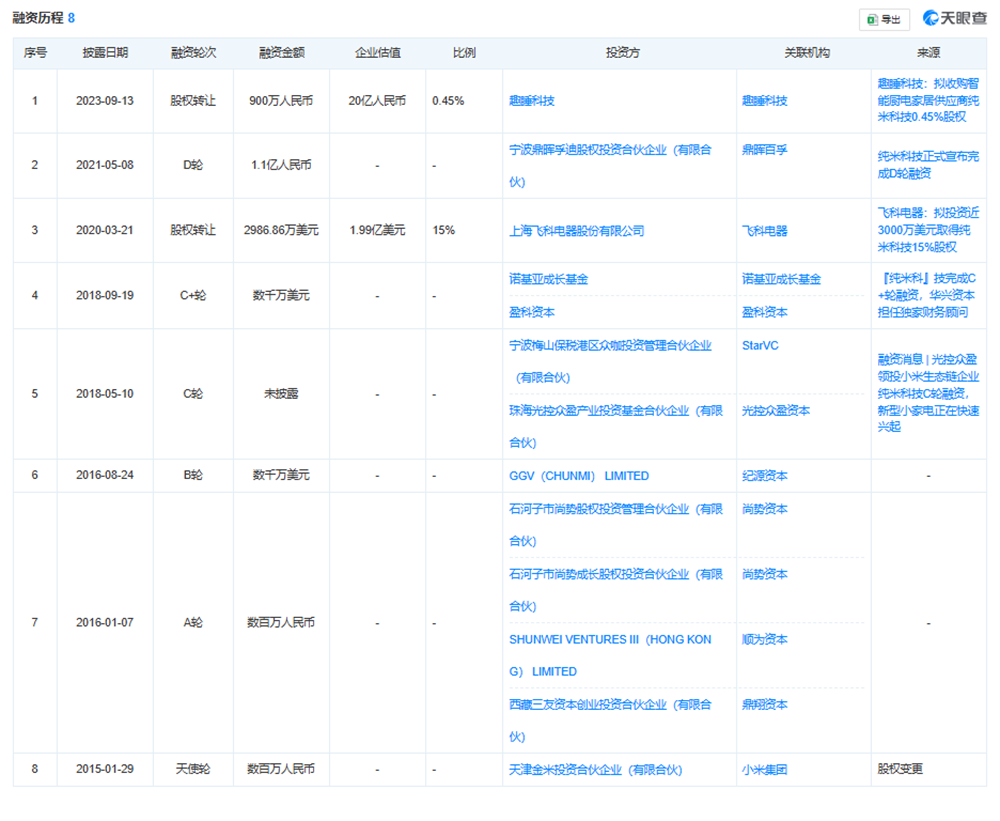
Task: Open investor 上海飞科电器股份有限公司
Action: click(577, 231)
